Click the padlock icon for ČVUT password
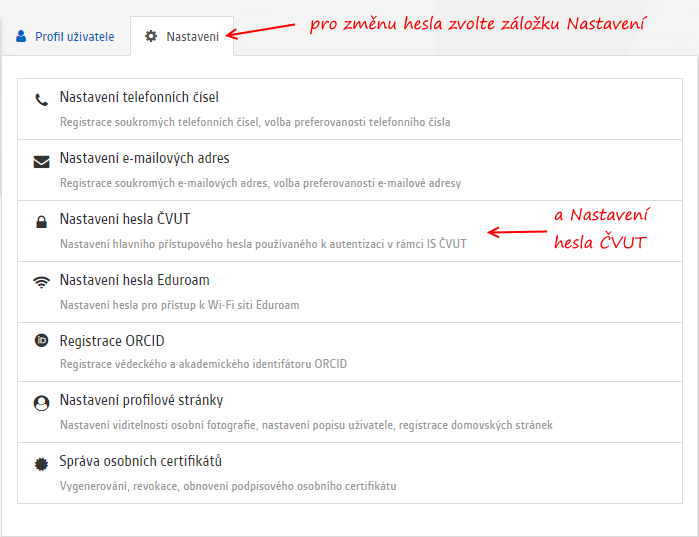This screenshot has height=537, width=699. (41, 222)
